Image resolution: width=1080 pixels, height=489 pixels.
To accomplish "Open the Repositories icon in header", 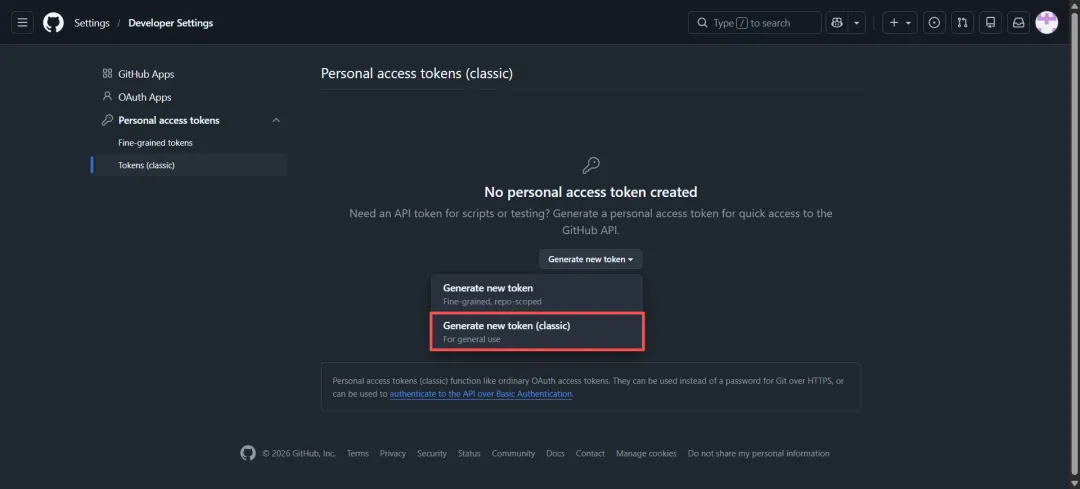I will tap(990, 23).
